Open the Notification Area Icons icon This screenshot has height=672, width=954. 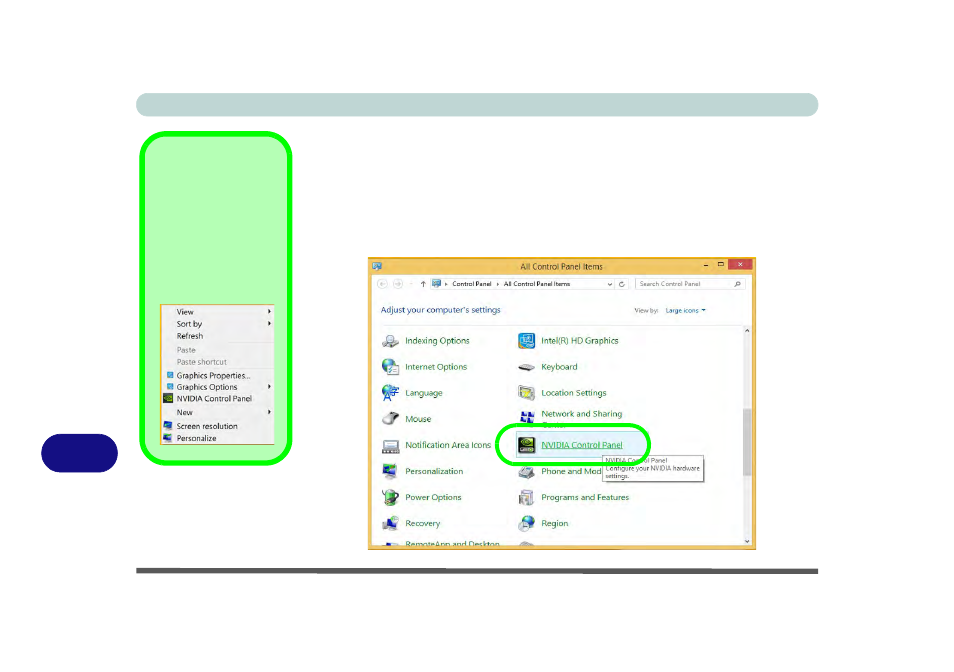pyautogui.click(x=390, y=446)
